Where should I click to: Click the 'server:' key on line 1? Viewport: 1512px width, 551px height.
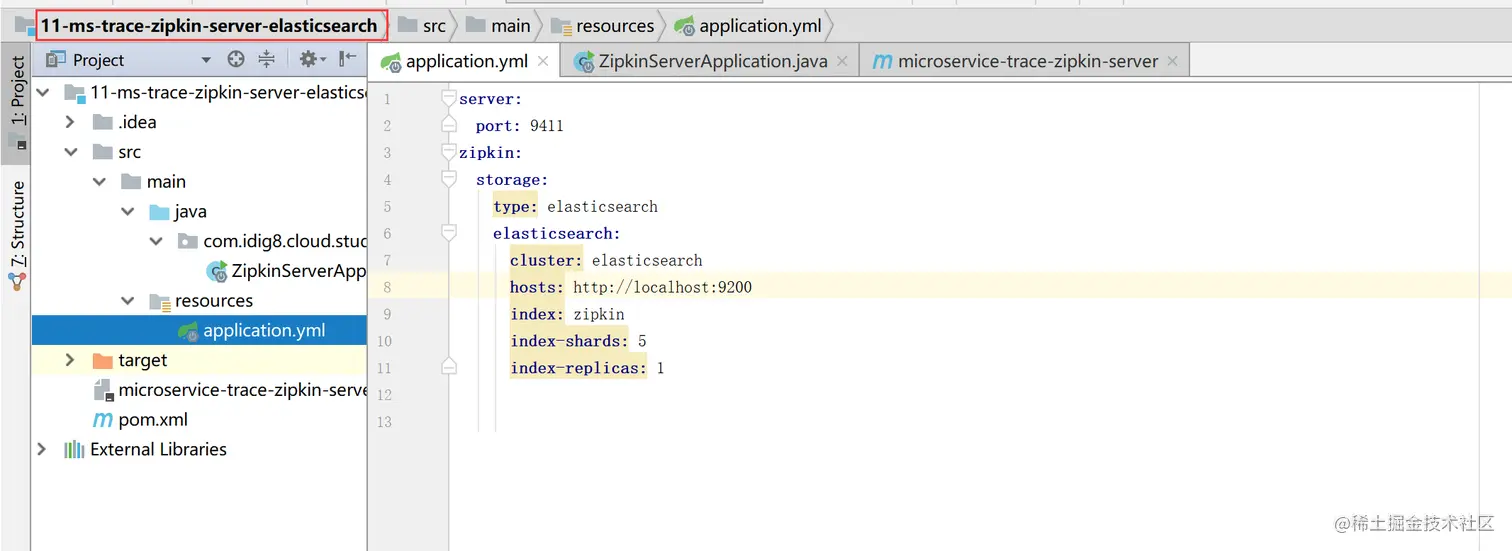[x=491, y=99]
